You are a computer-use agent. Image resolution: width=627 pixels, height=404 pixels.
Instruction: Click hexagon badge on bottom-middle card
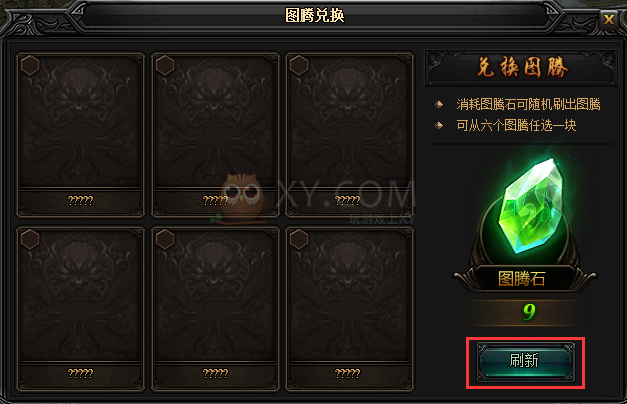point(165,239)
